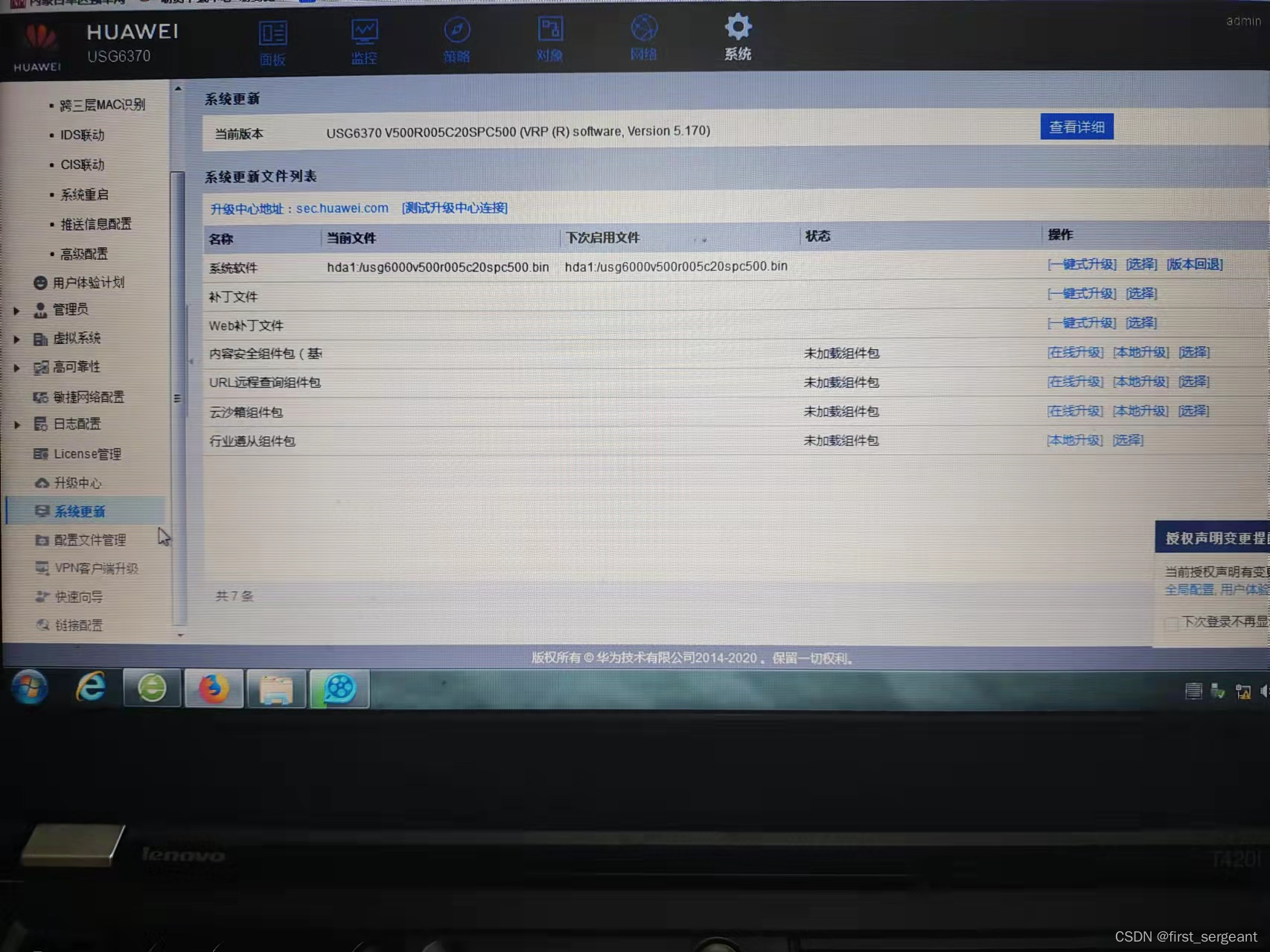Viewport: 1270px width, 952px height.
Task: Click the 虚拟系统 icon
Action: pyautogui.click(x=40, y=339)
